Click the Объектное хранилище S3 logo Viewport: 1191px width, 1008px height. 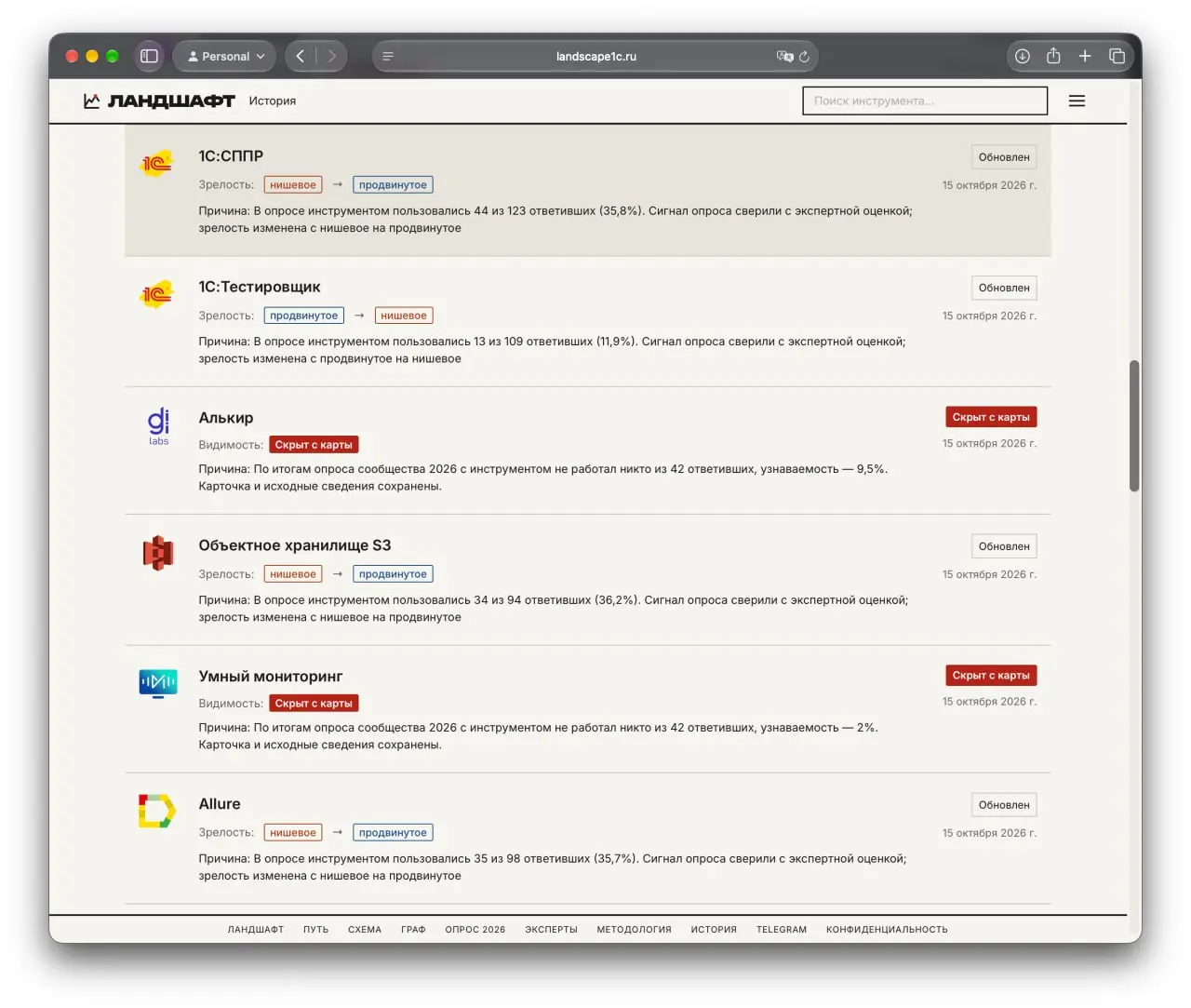coord(158,553)
